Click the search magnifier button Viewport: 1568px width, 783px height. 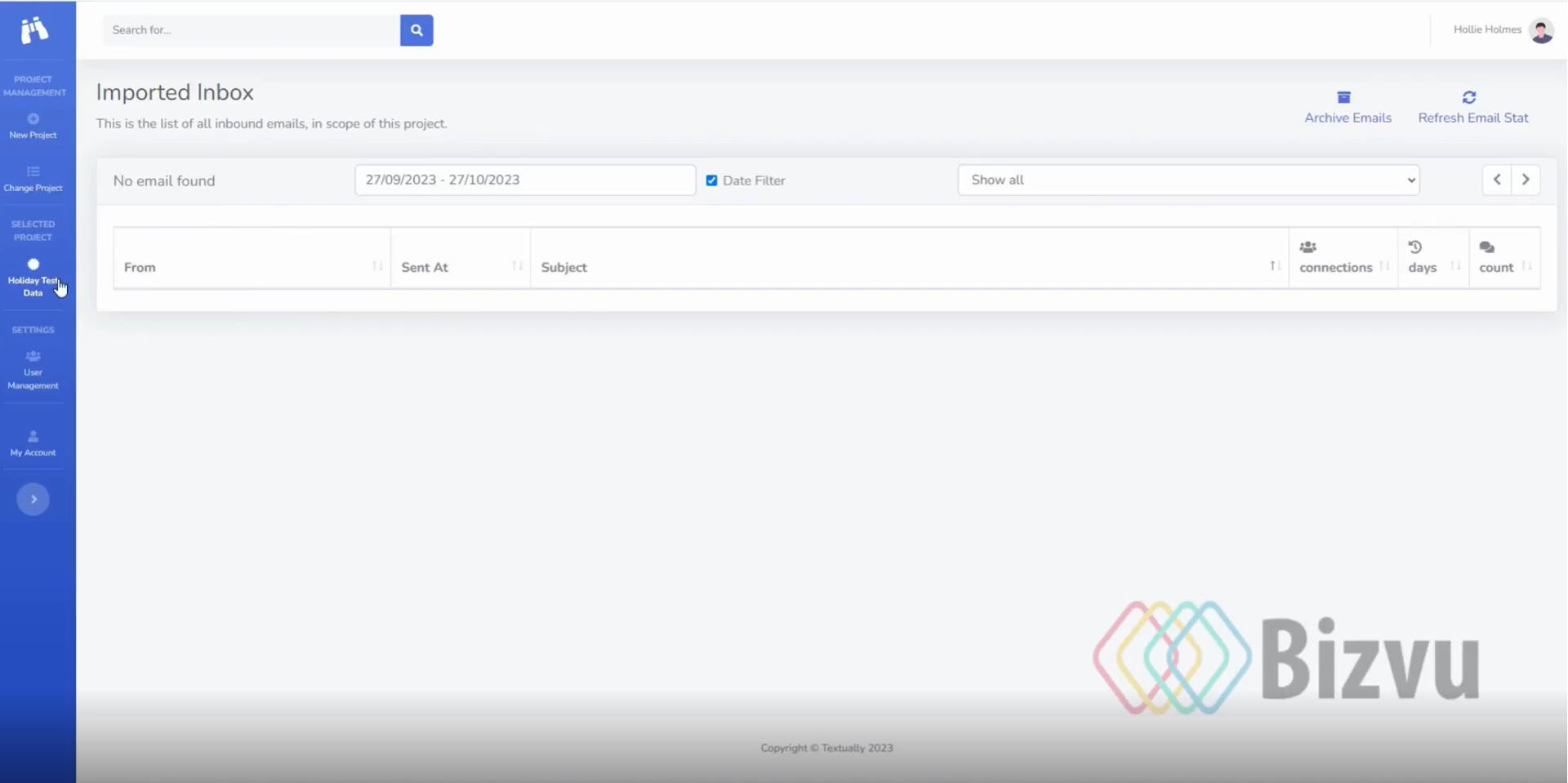[x=416, y=30]
